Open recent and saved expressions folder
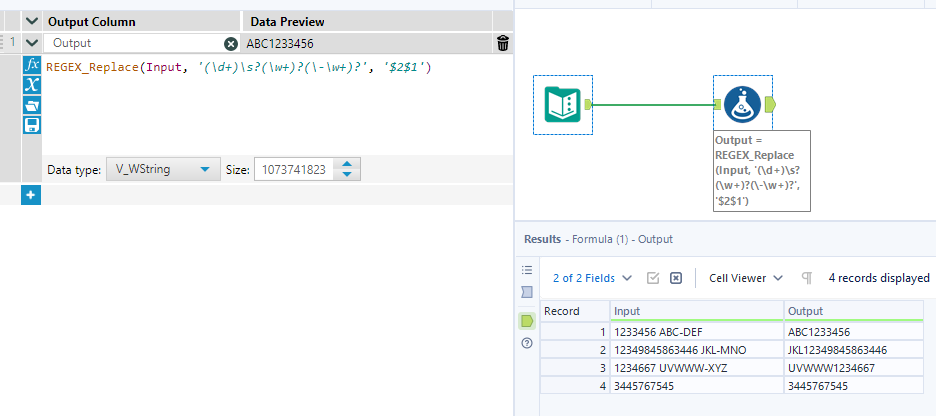Image resolution: width=936 pixels, height=416 pixels. tap(32, 105)
